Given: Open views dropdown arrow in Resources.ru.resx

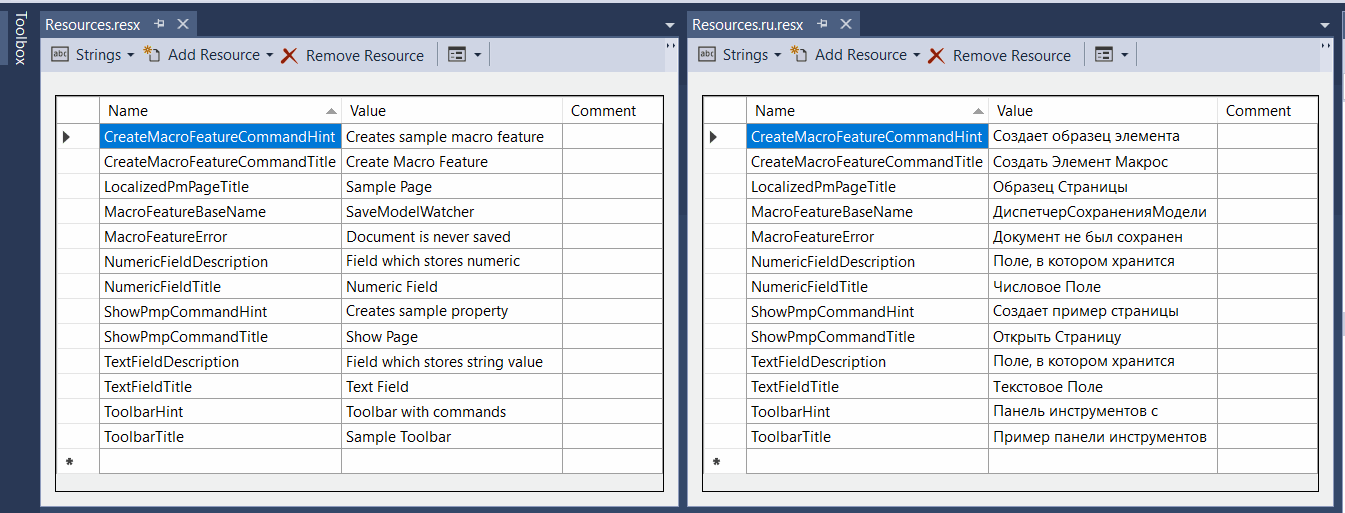Looking at the screenshot, I should [x=1124, y=55].
